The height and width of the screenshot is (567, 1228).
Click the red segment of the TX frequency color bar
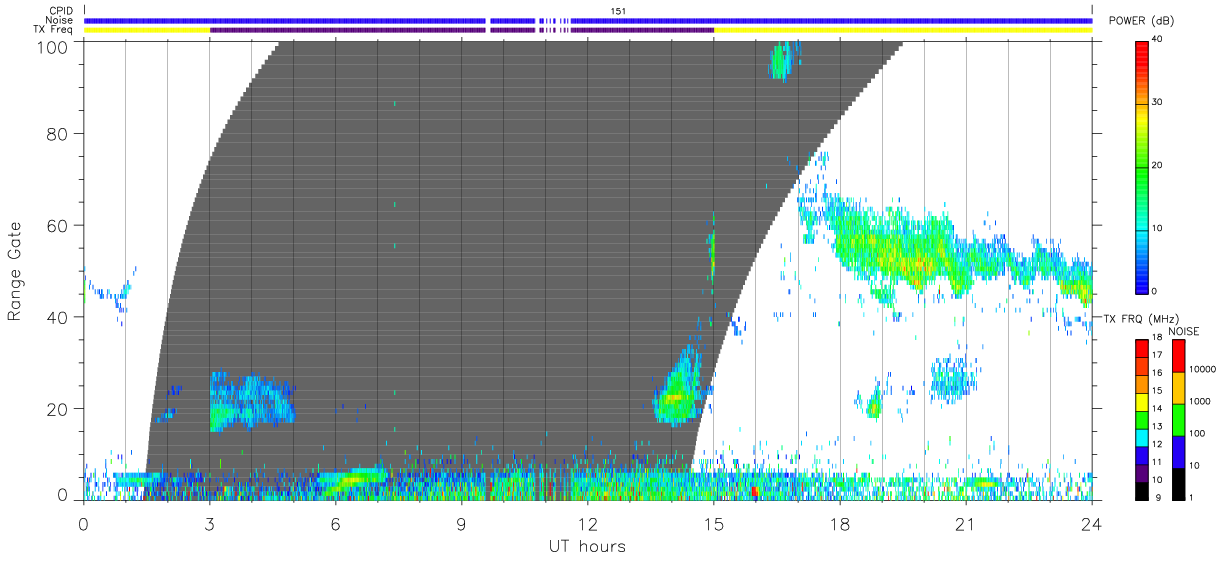click(x=1142, y=349)
